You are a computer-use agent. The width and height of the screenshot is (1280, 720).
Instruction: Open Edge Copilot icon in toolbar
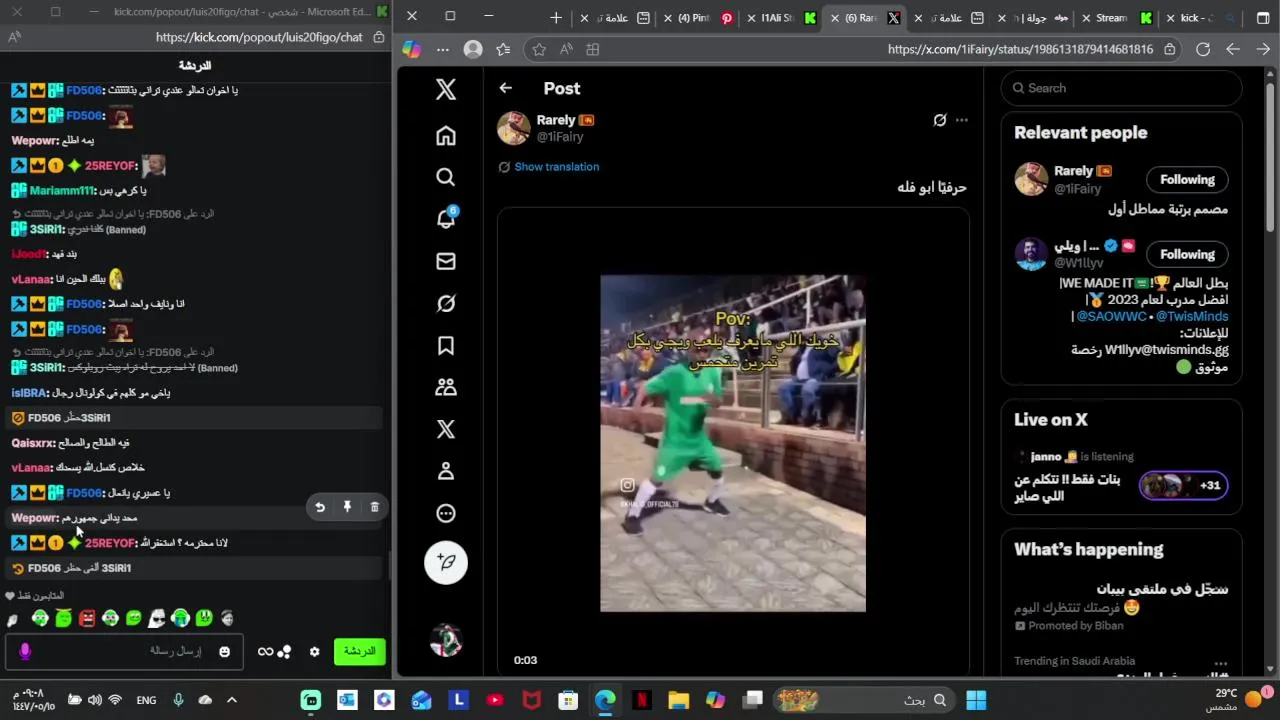(411, 49)
